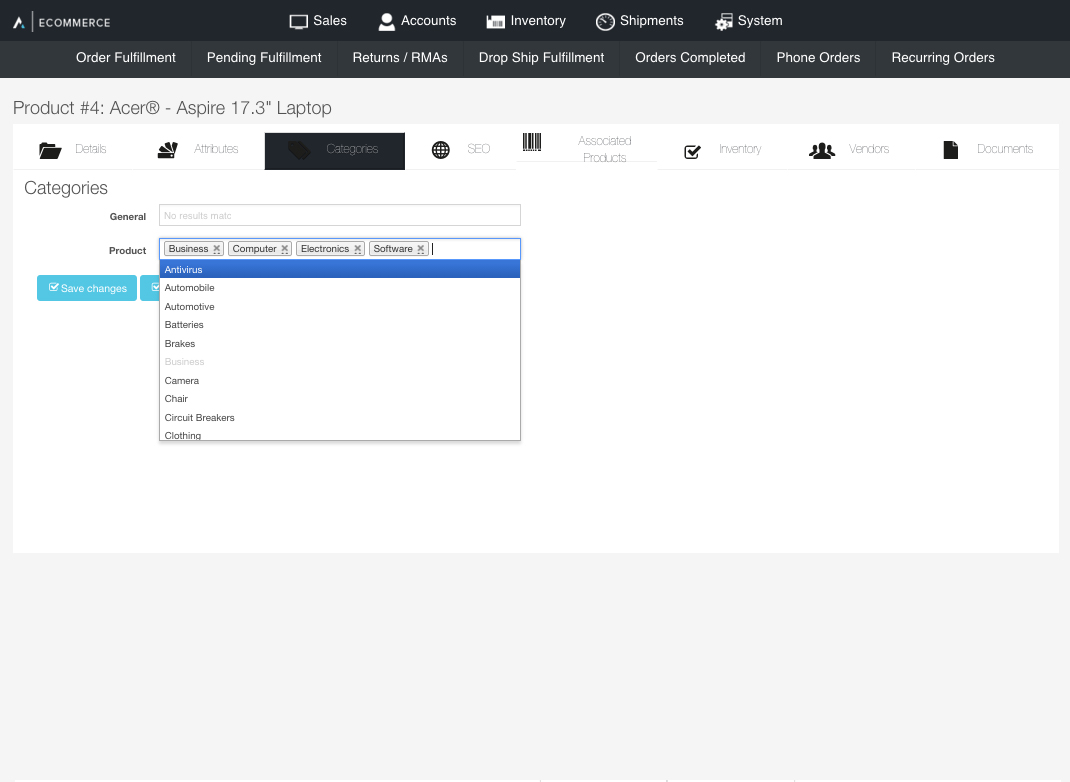Click the General categories input field

pos(340,215)
